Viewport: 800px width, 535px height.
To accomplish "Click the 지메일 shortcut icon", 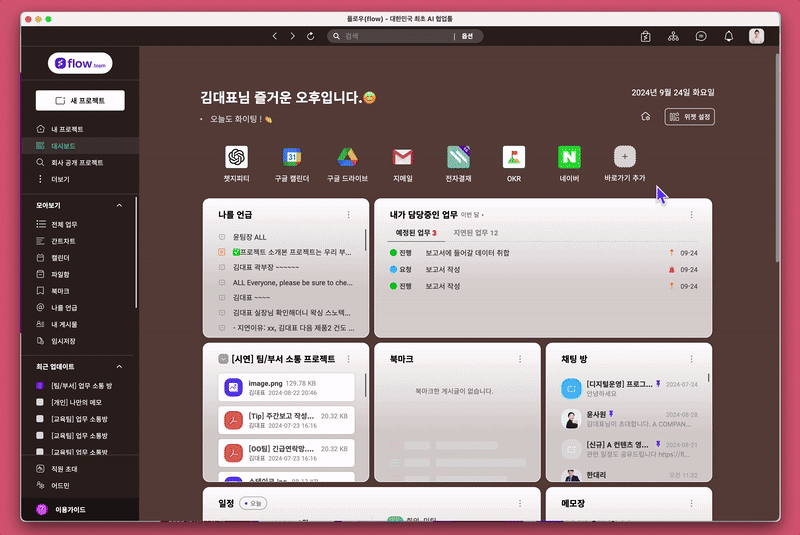I will 403,157.
